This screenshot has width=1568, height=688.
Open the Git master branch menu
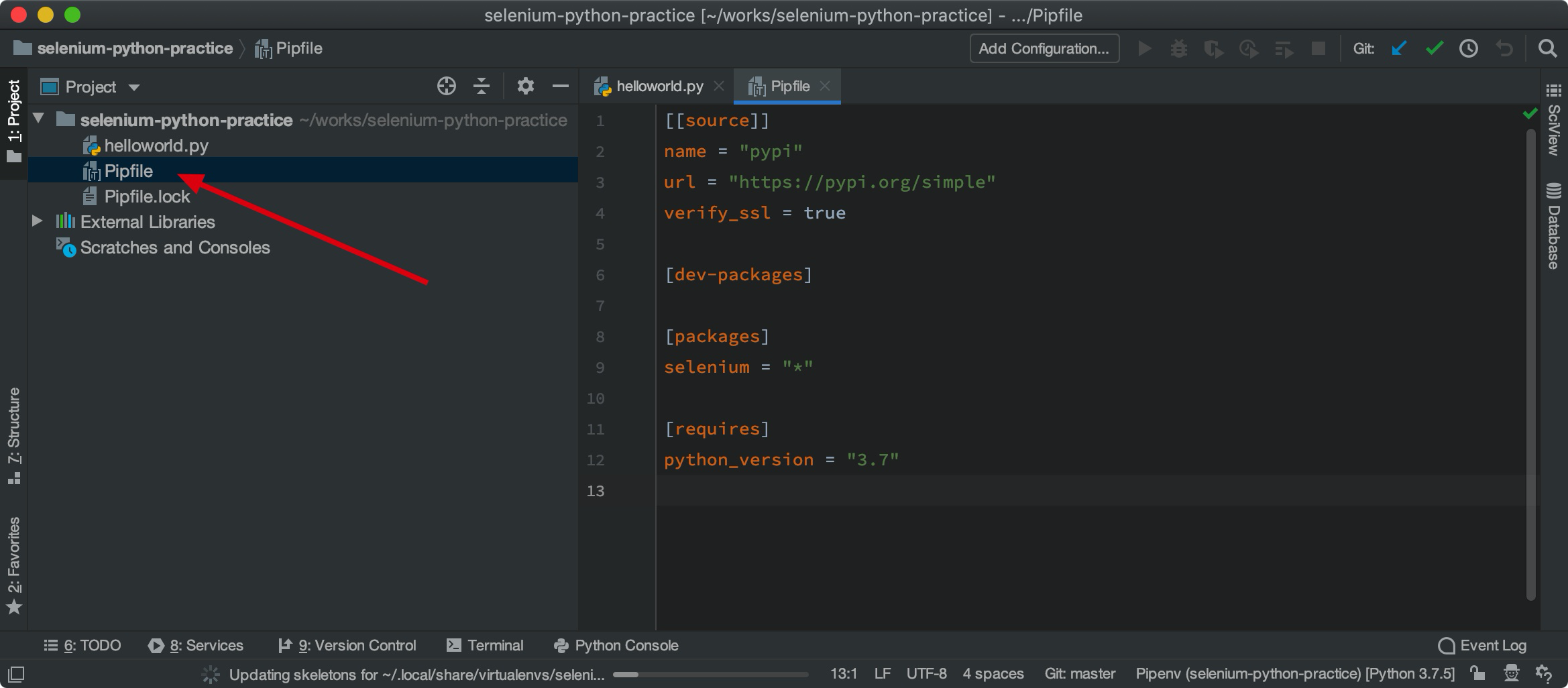click(1080, 673)
